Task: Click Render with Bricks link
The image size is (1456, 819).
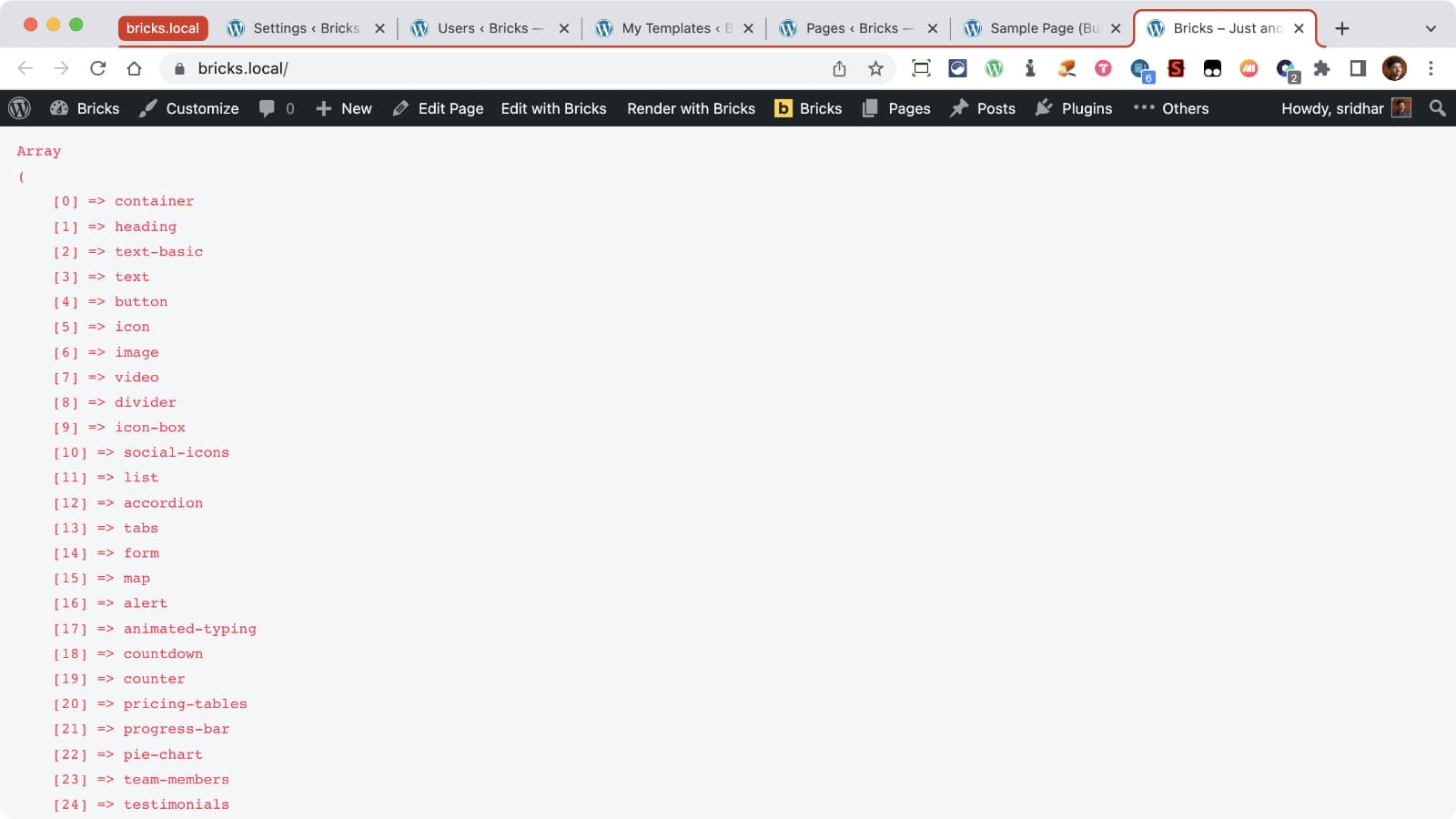Action: 691,108
